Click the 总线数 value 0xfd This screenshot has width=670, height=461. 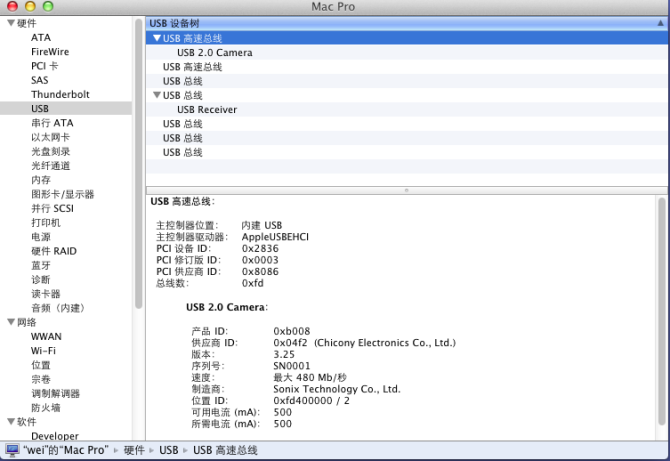pos(253,283)
